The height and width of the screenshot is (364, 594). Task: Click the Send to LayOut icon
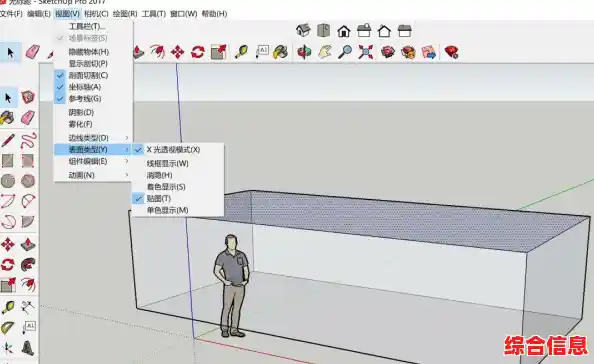point(429,52)
